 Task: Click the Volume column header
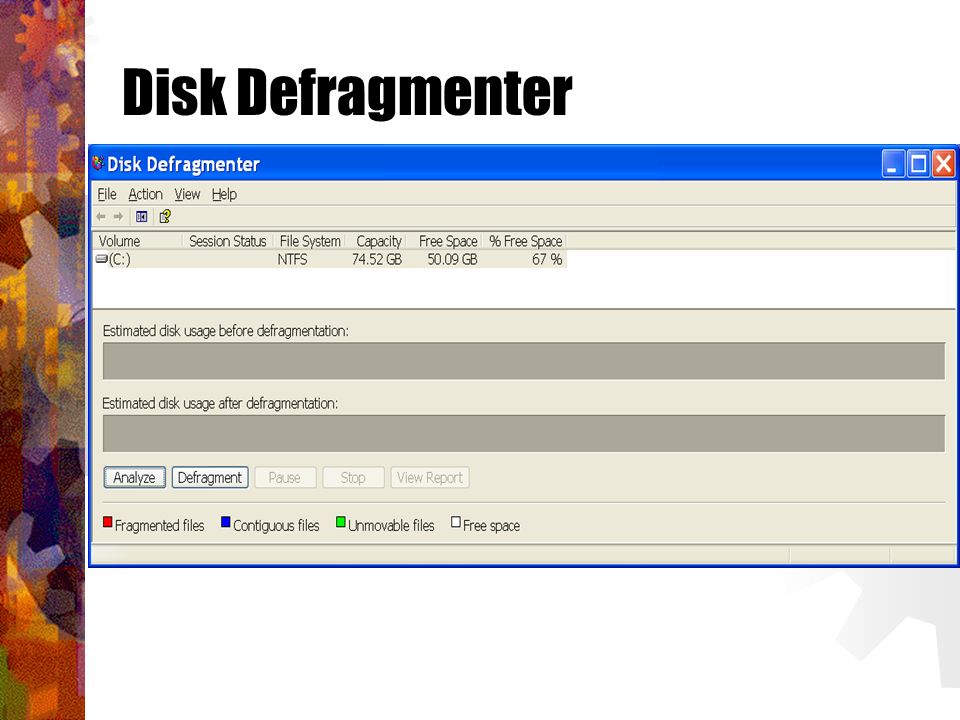tap(137, 241)
